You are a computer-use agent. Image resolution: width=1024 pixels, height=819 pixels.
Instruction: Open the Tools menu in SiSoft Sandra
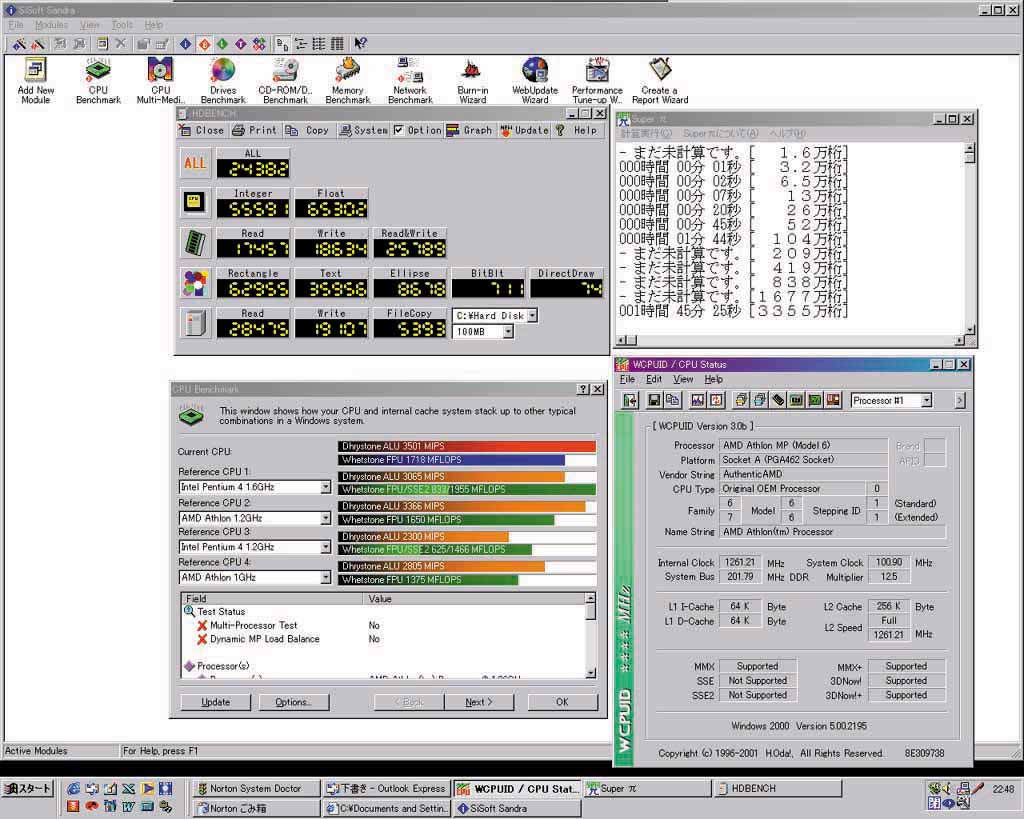[x=122, y=25]
